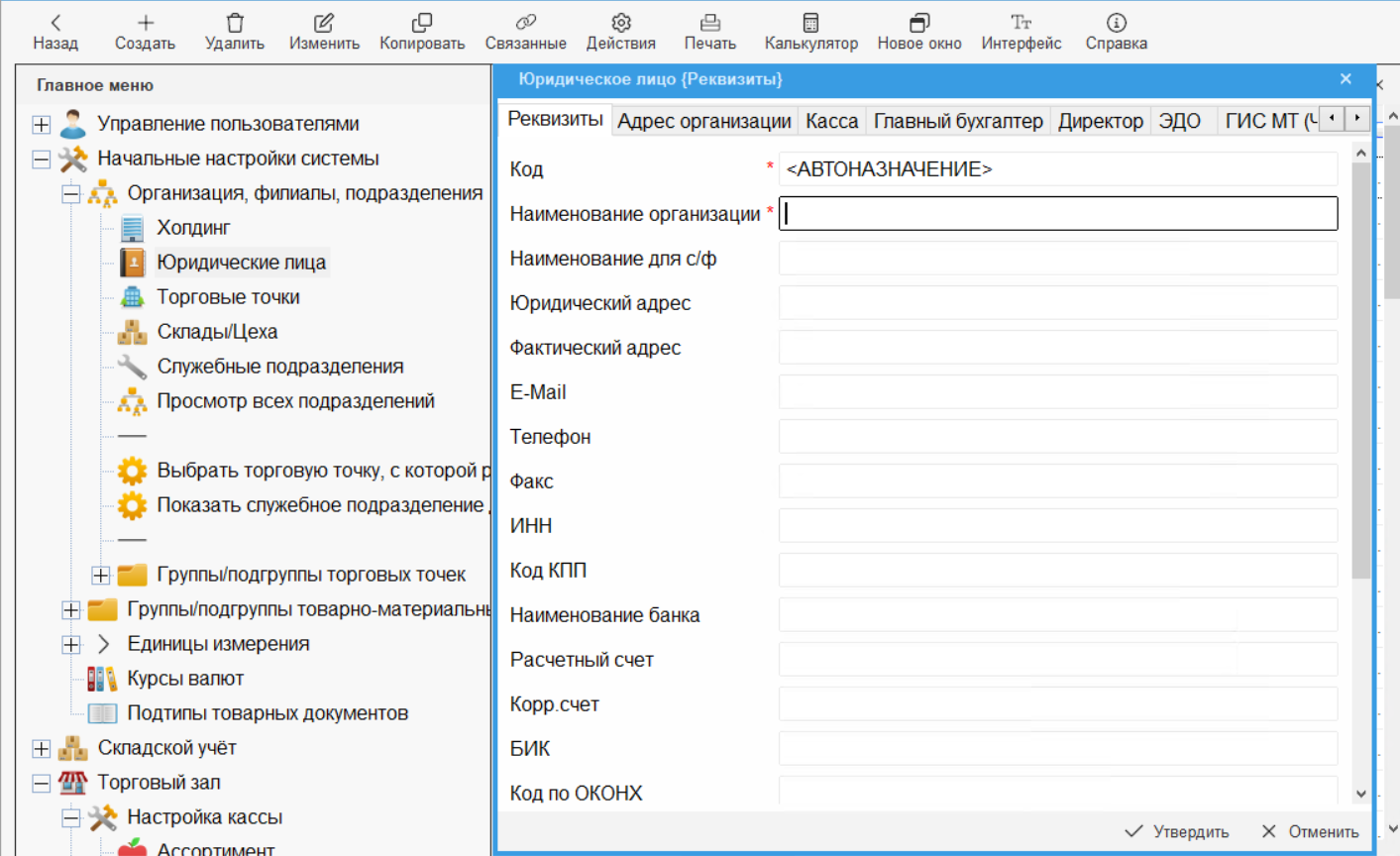Open New window (Новое окно) icon
The height and width of the screenshot is (856, 1400).
pos(919,23)
